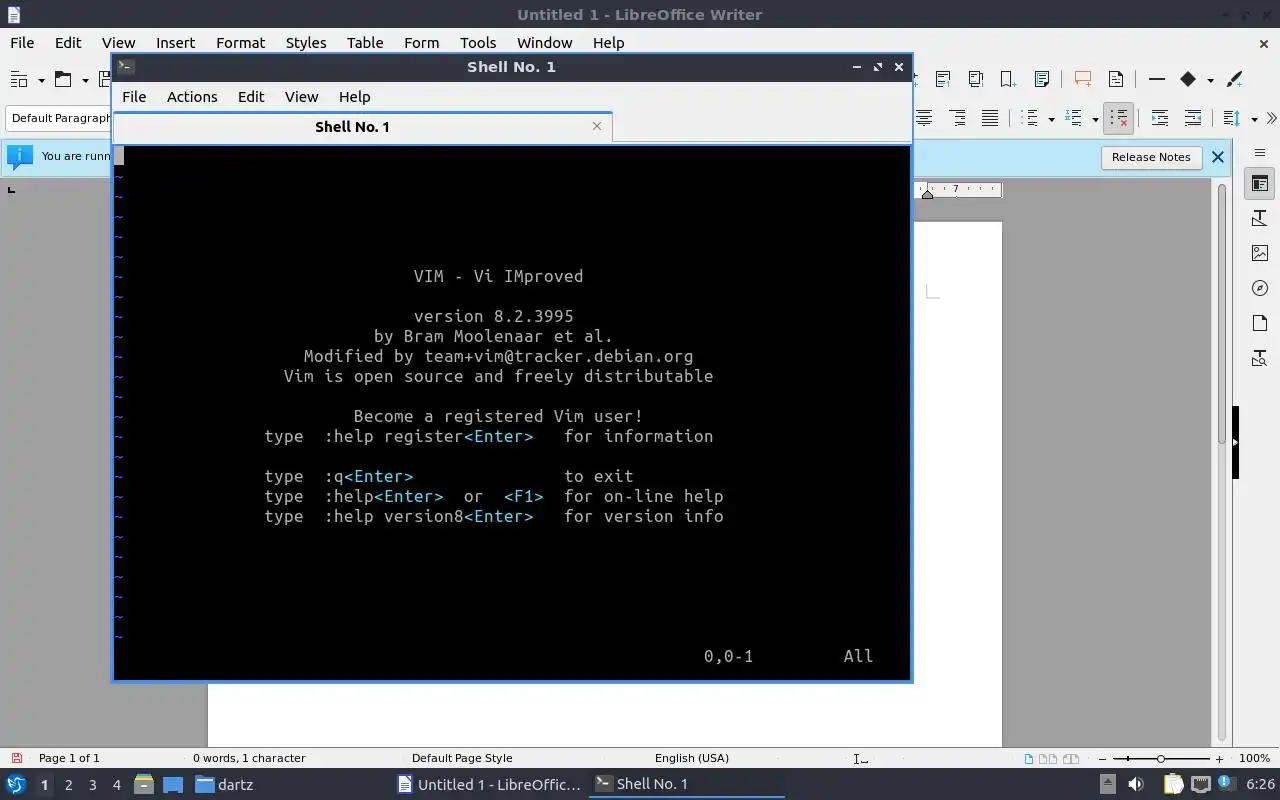Expand the Line Spacing dropdown arrow
Screen dimensions: 1280x800
coord(1254,119)
